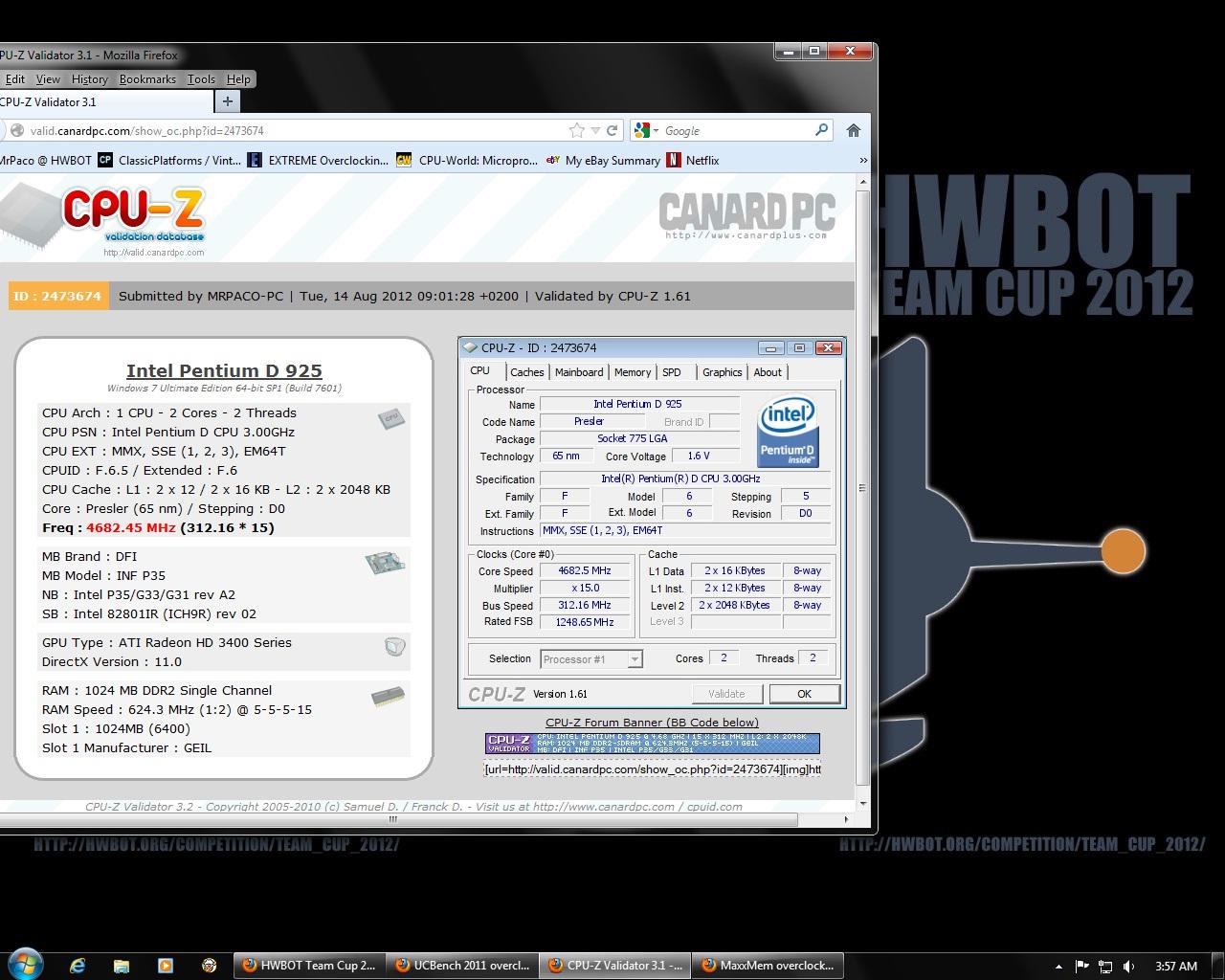Click the search magnifier icon
Screen dimensions: 1225x980
point(821,130)
